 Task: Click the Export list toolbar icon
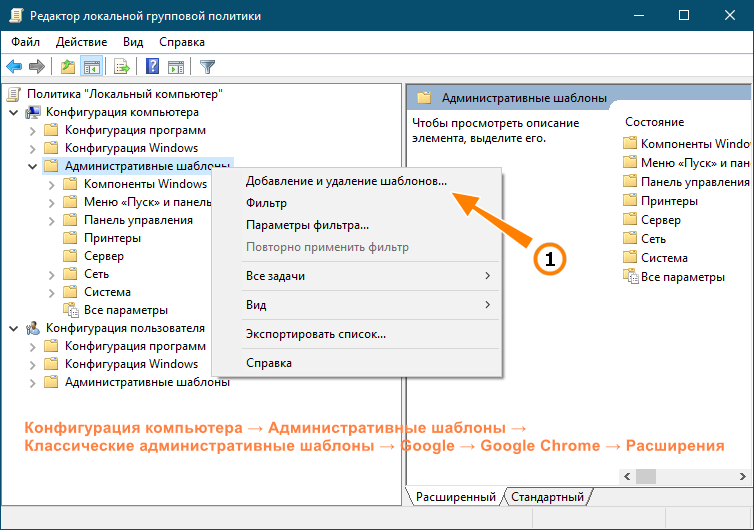122,66
